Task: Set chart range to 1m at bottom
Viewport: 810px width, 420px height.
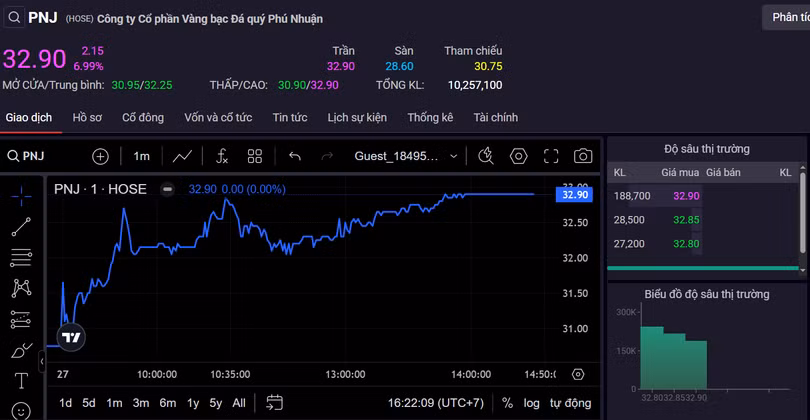Action: (x=114, y=403)
